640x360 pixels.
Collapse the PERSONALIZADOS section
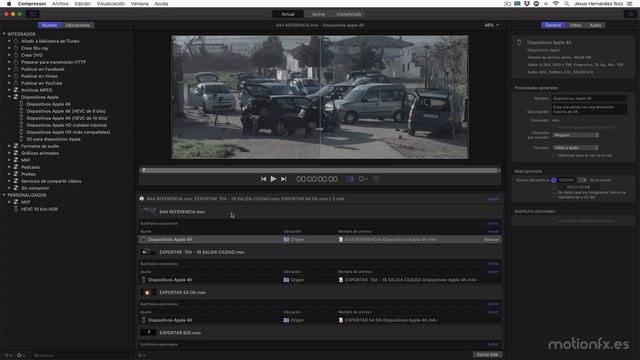coord(4,195)
